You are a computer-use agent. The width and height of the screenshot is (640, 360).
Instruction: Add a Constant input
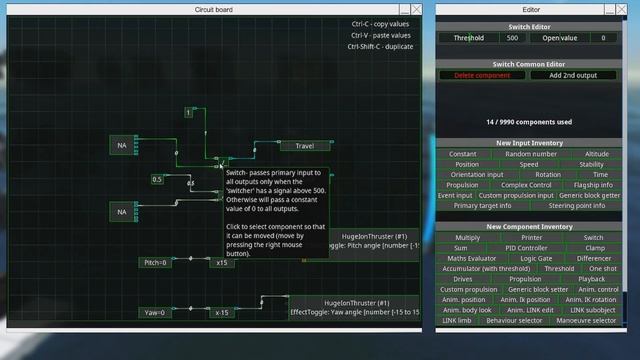coord(463,154)
